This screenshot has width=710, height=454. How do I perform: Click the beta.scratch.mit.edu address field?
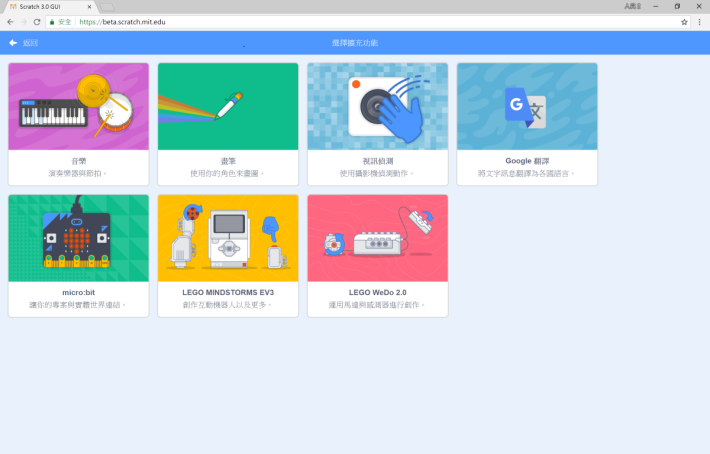tap(368, 22)
